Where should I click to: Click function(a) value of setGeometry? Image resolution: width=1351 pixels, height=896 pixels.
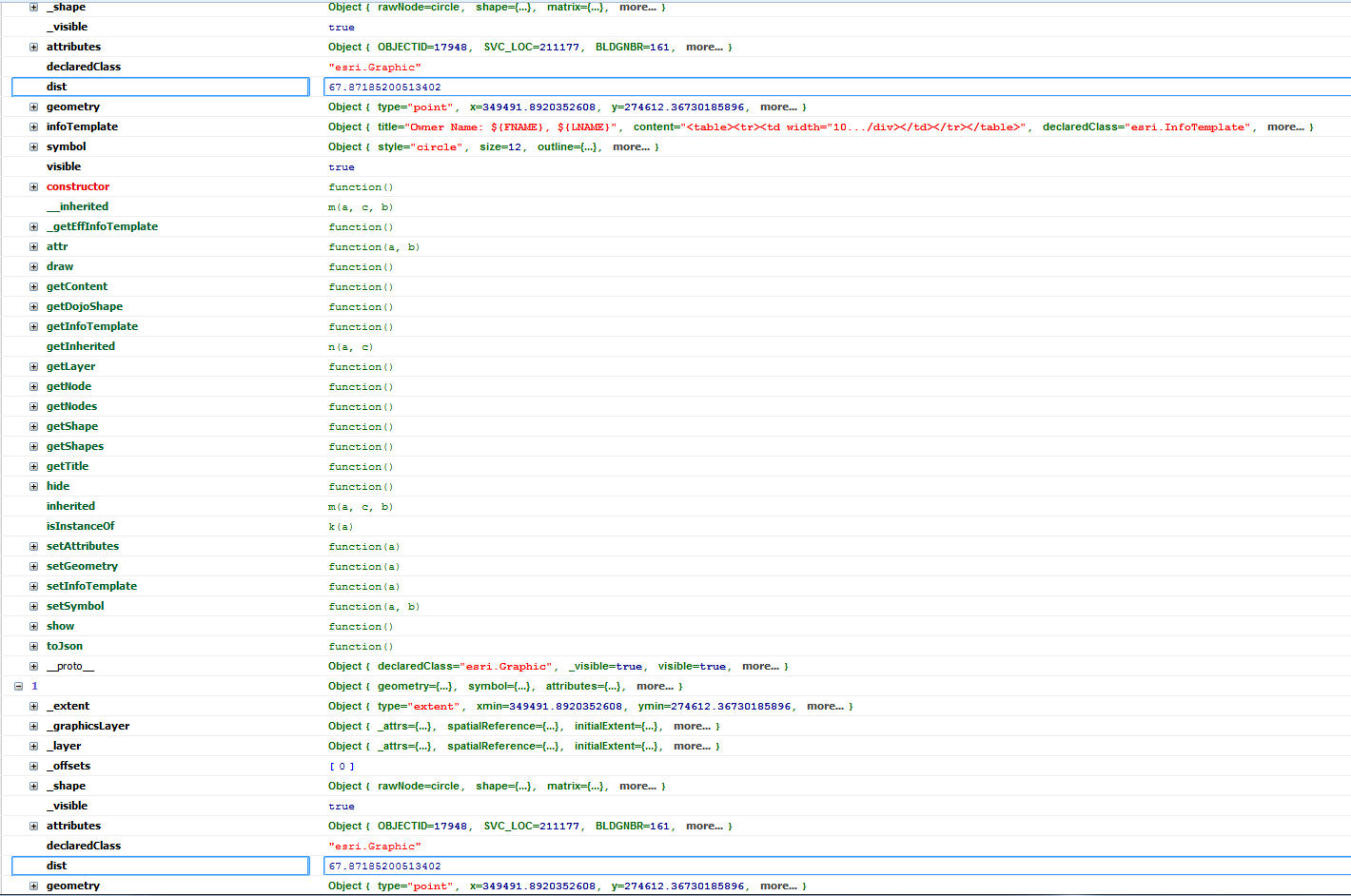tap(364, 566)
